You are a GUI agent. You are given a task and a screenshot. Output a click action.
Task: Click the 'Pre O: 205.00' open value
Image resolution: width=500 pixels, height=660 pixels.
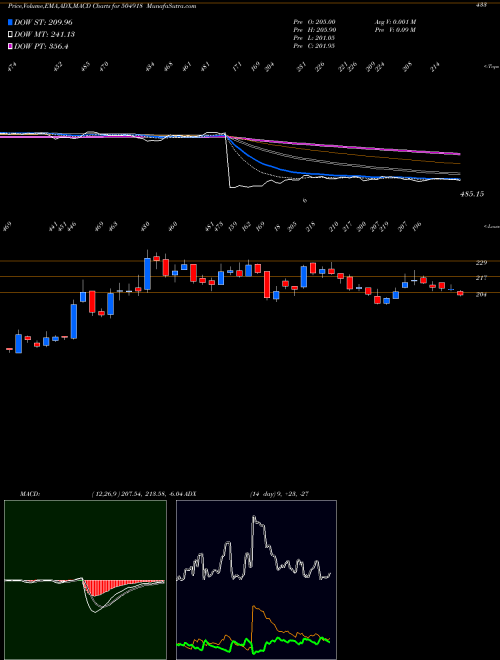click(314, 22)
